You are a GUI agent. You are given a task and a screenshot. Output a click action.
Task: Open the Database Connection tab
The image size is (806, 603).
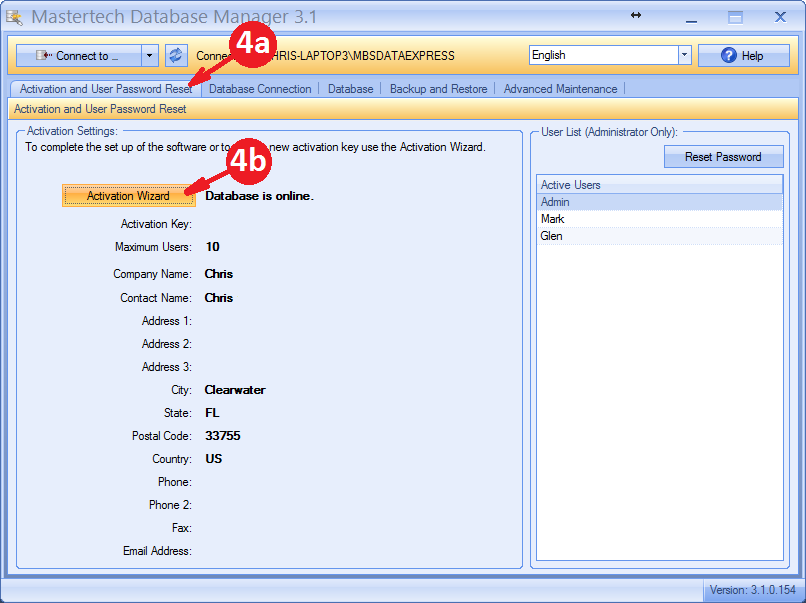click(260, 89)
